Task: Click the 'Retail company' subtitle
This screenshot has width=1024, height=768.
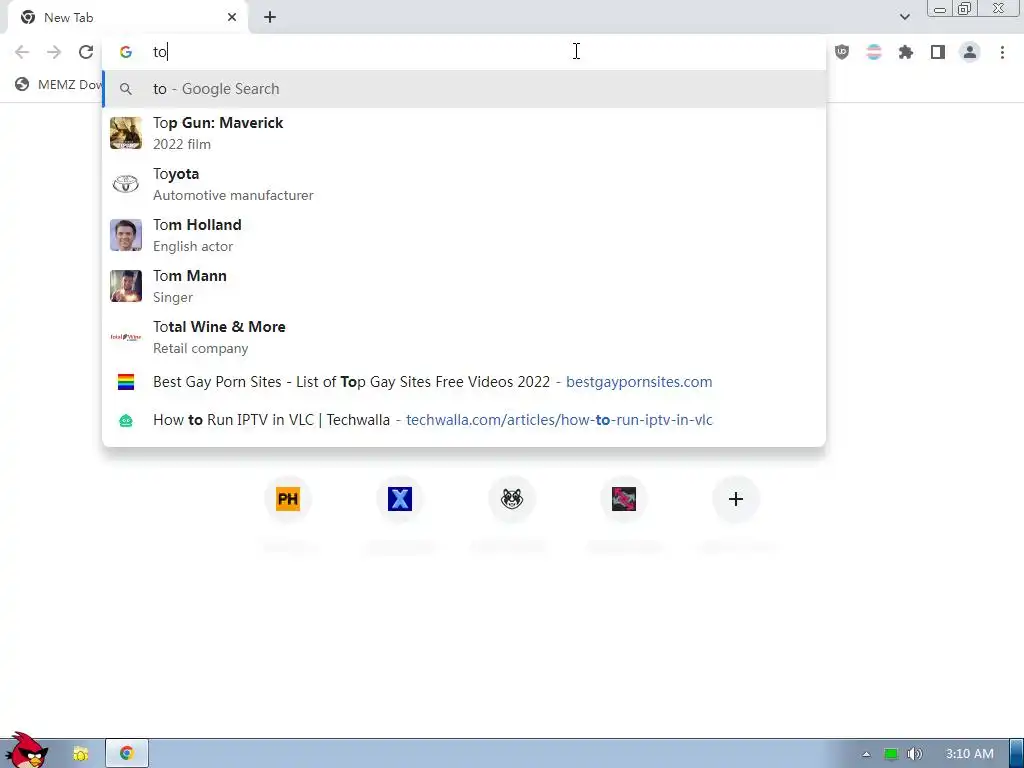Action: point(200,348)
